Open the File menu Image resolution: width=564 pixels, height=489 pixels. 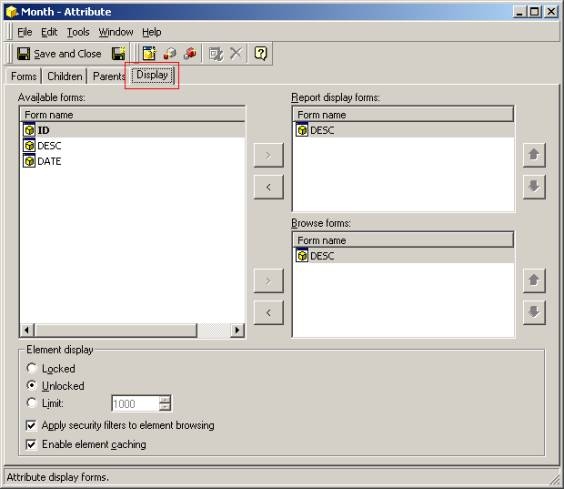(x=25, y=32)
